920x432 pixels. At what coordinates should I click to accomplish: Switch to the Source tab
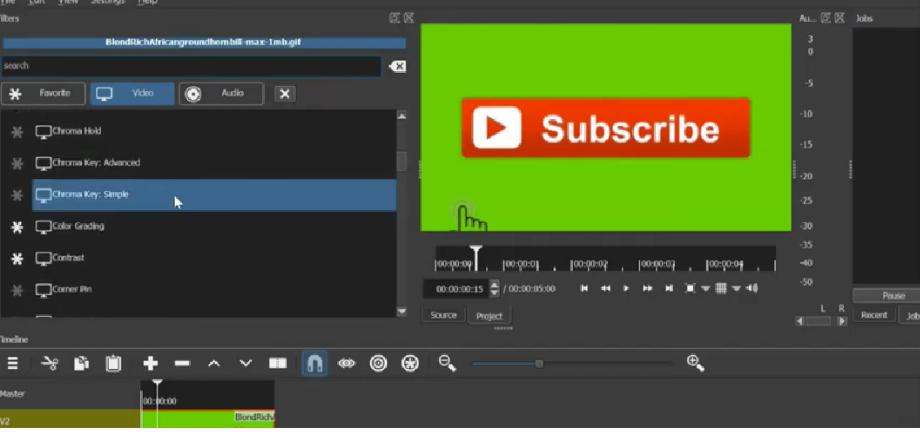point(444,315)
